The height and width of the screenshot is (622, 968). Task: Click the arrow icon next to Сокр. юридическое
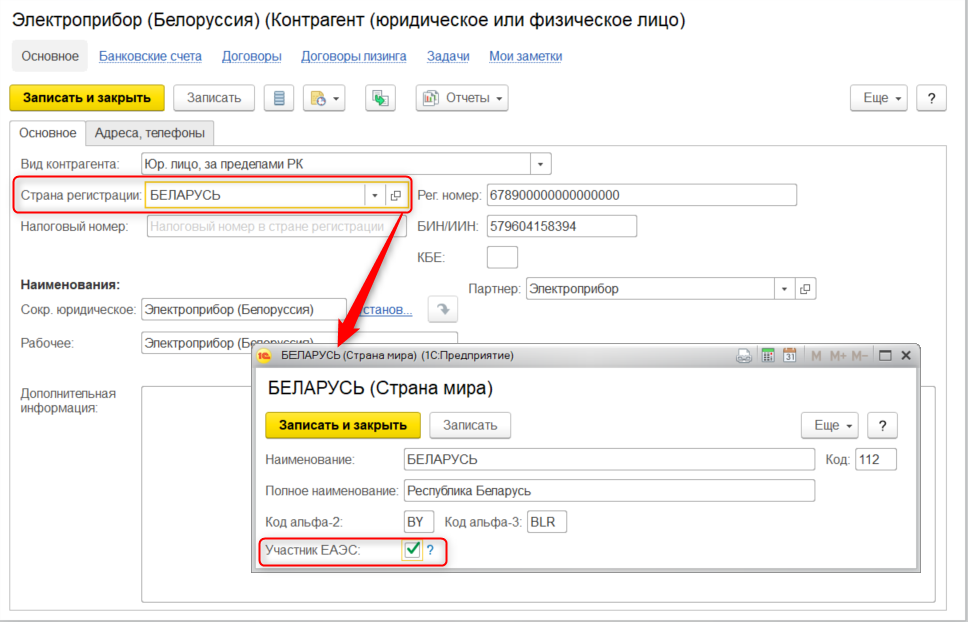442,310
